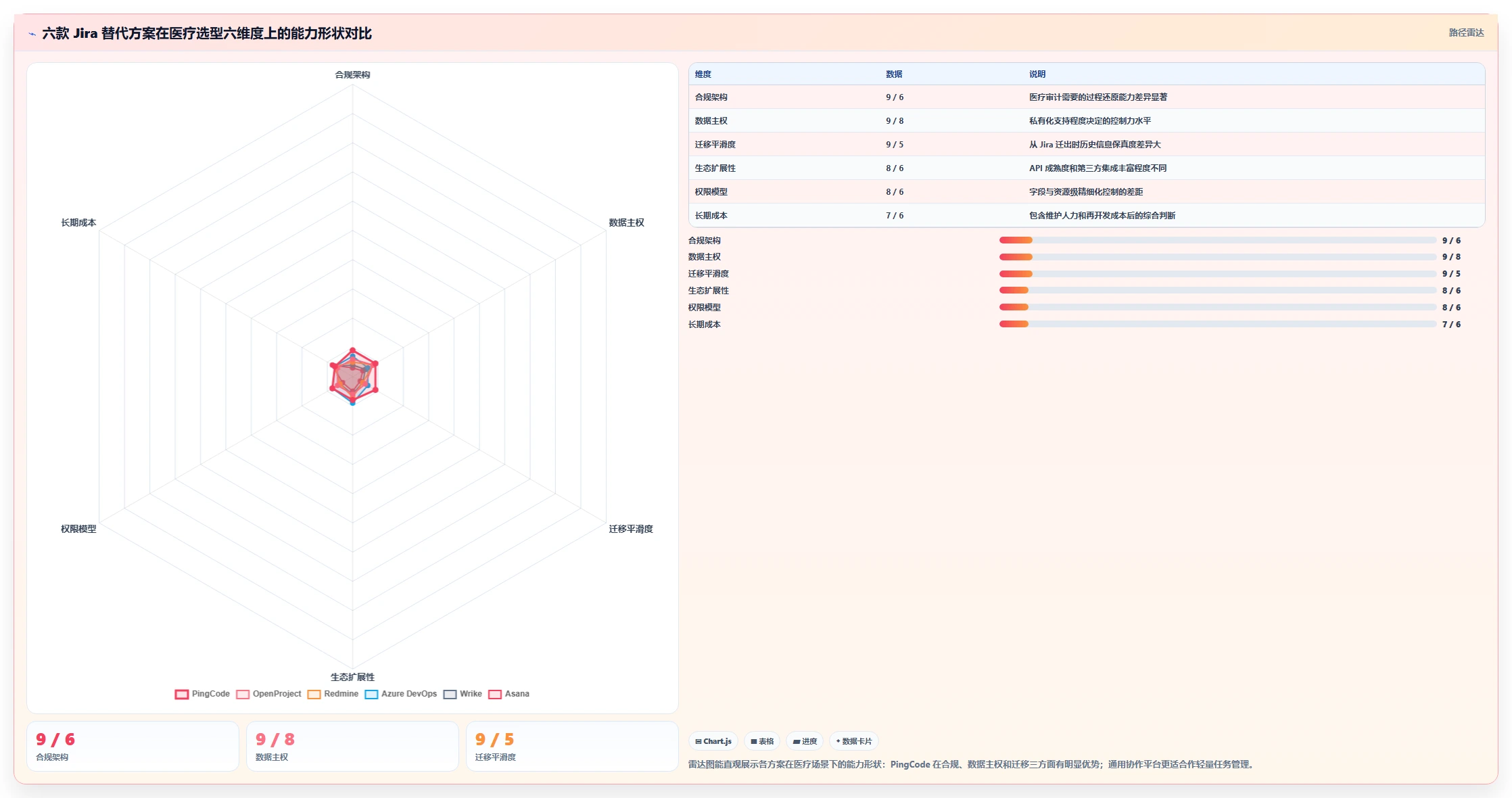
Task: Click description API 成熟度和第三方集成丰富程度不同
Action: coord(1098,168)
